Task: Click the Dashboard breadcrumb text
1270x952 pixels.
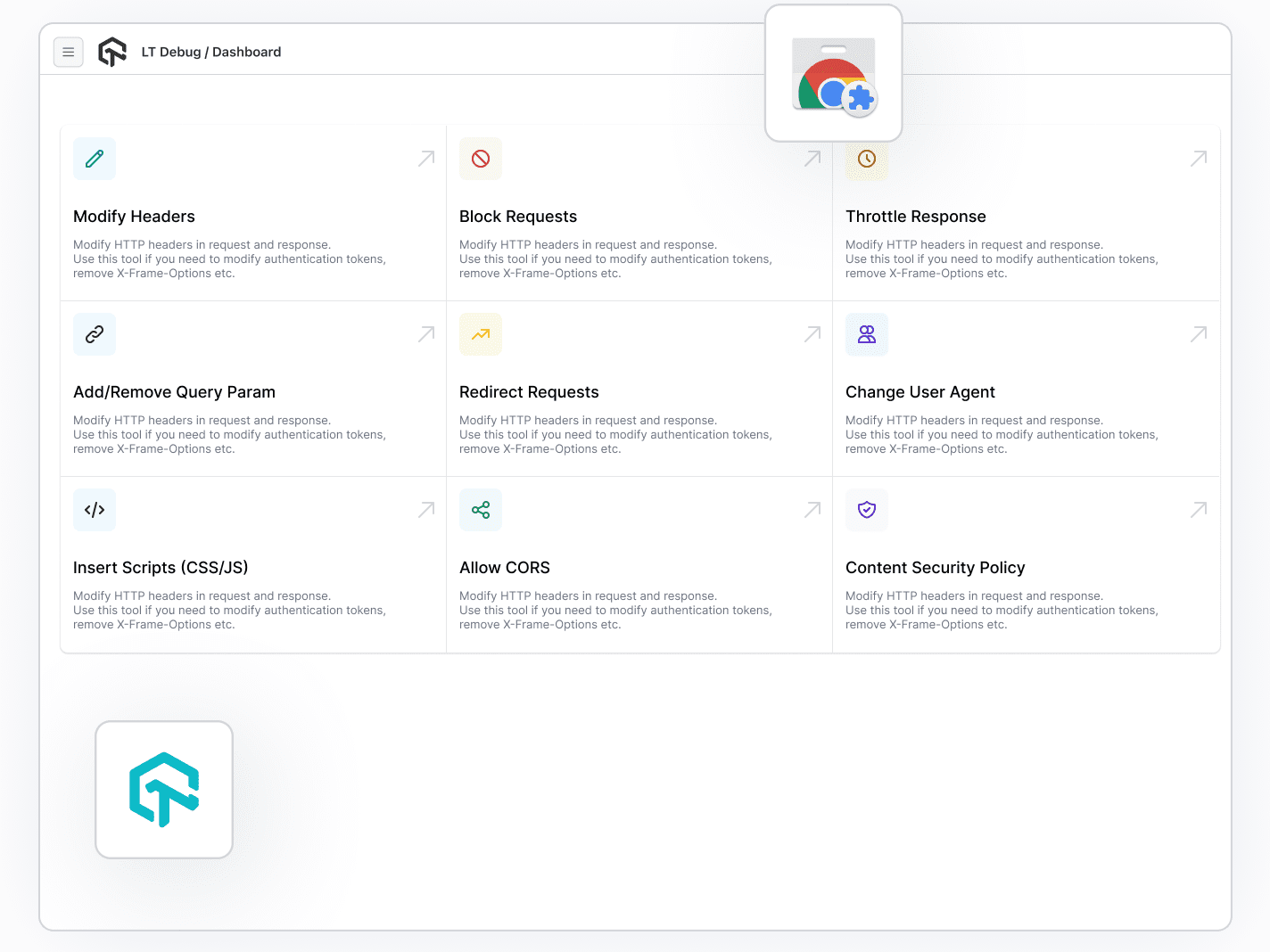Action: [x=246, y=52]
